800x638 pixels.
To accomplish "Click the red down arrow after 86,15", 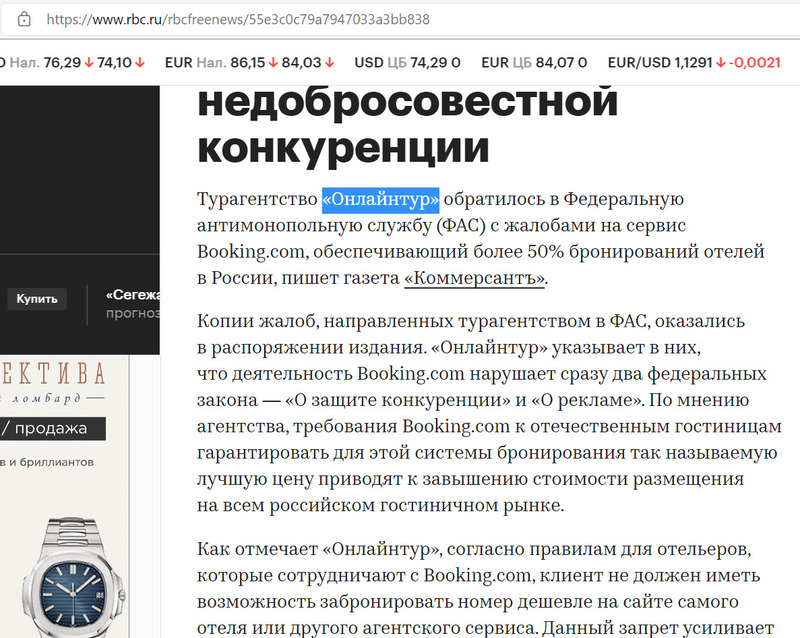I will click(274, 62).
